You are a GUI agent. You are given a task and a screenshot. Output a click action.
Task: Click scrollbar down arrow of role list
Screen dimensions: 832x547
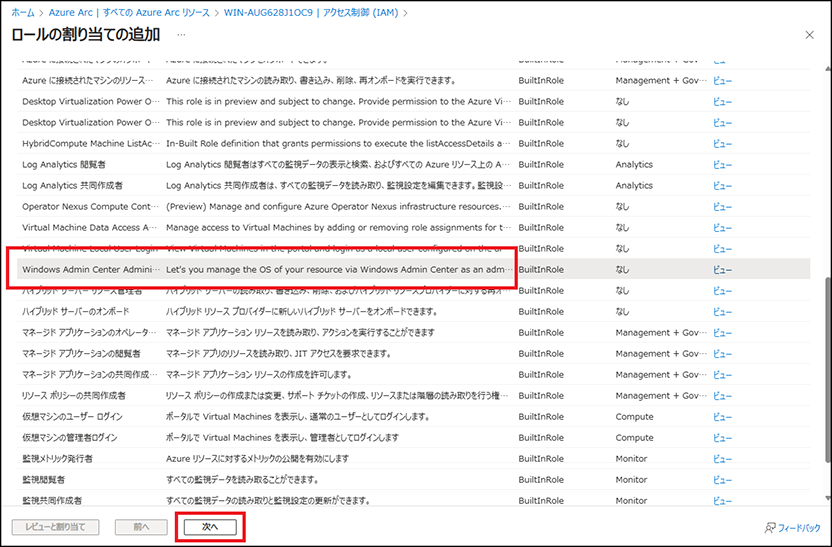pyautogui.click(x=828, y=498)
